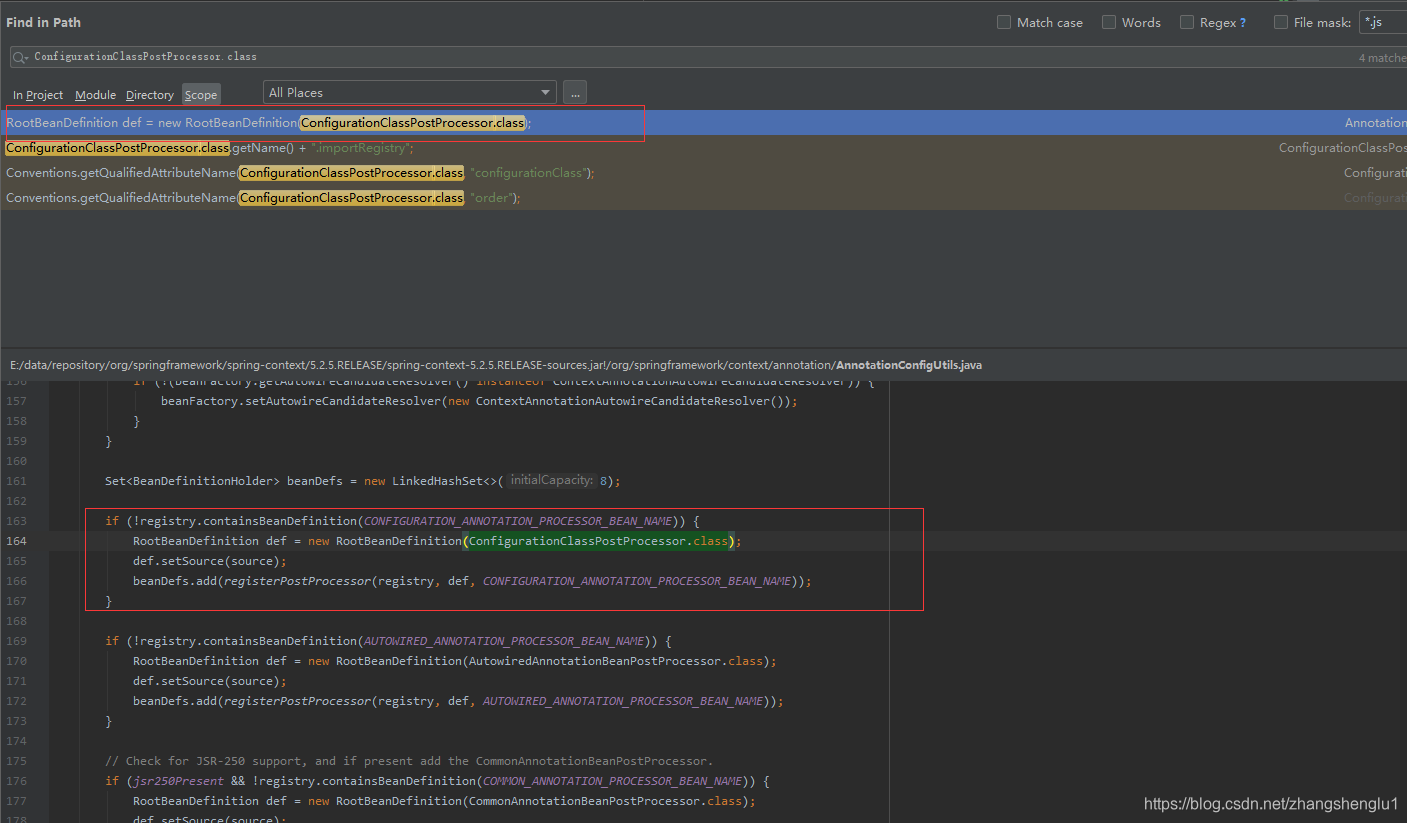Click the ellipsis button beside scope dropdown
The width and height of the screenshot is (1407, 823).
coord(575,92)
